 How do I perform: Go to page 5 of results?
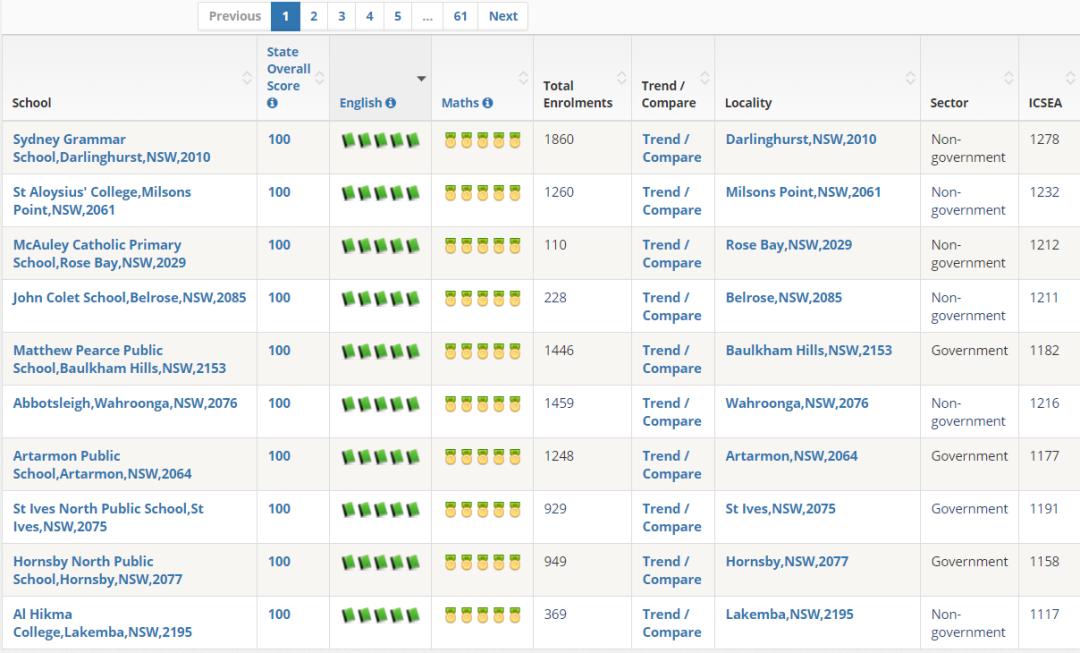[397, 17]
